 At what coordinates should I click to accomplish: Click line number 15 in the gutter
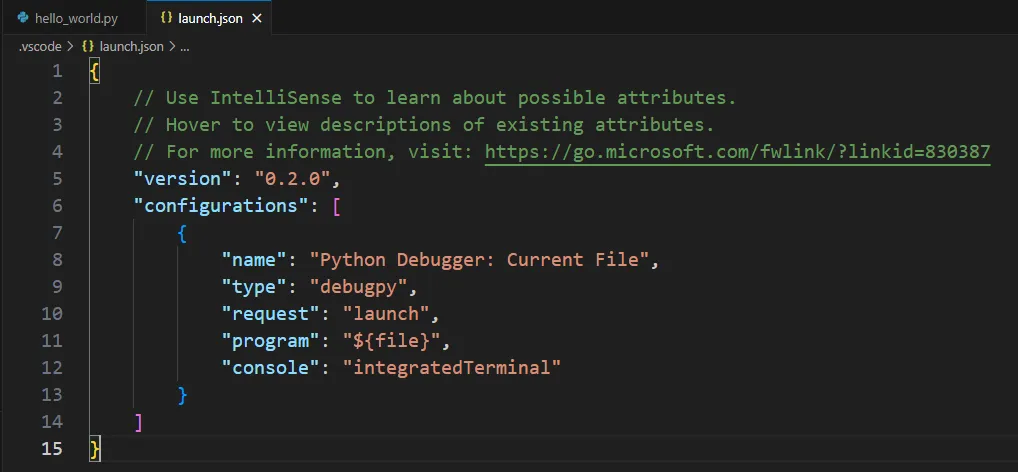click(52, 449)
